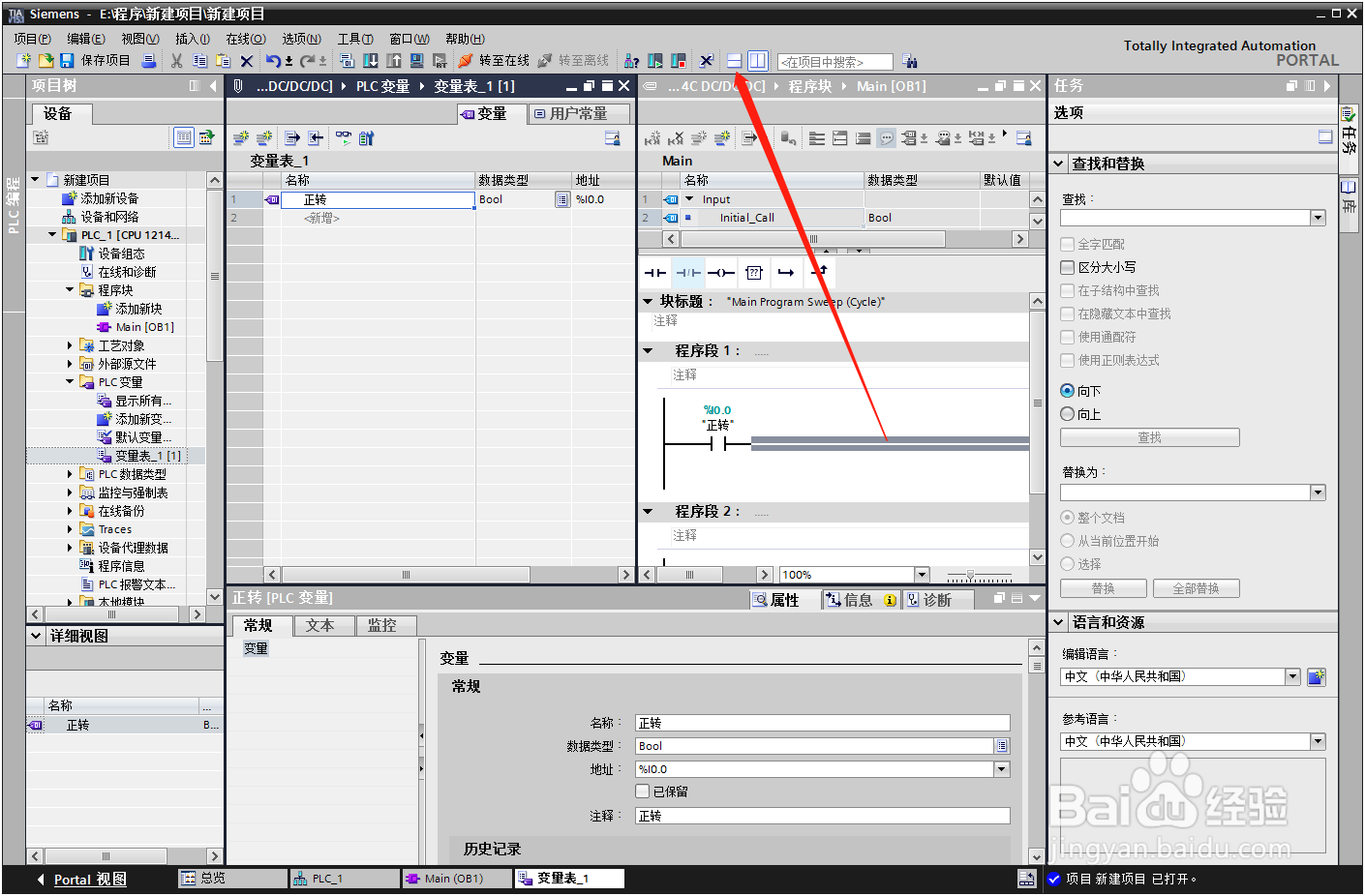Click the Monitor all icon in the tag table toolbar

pos(344,138)
